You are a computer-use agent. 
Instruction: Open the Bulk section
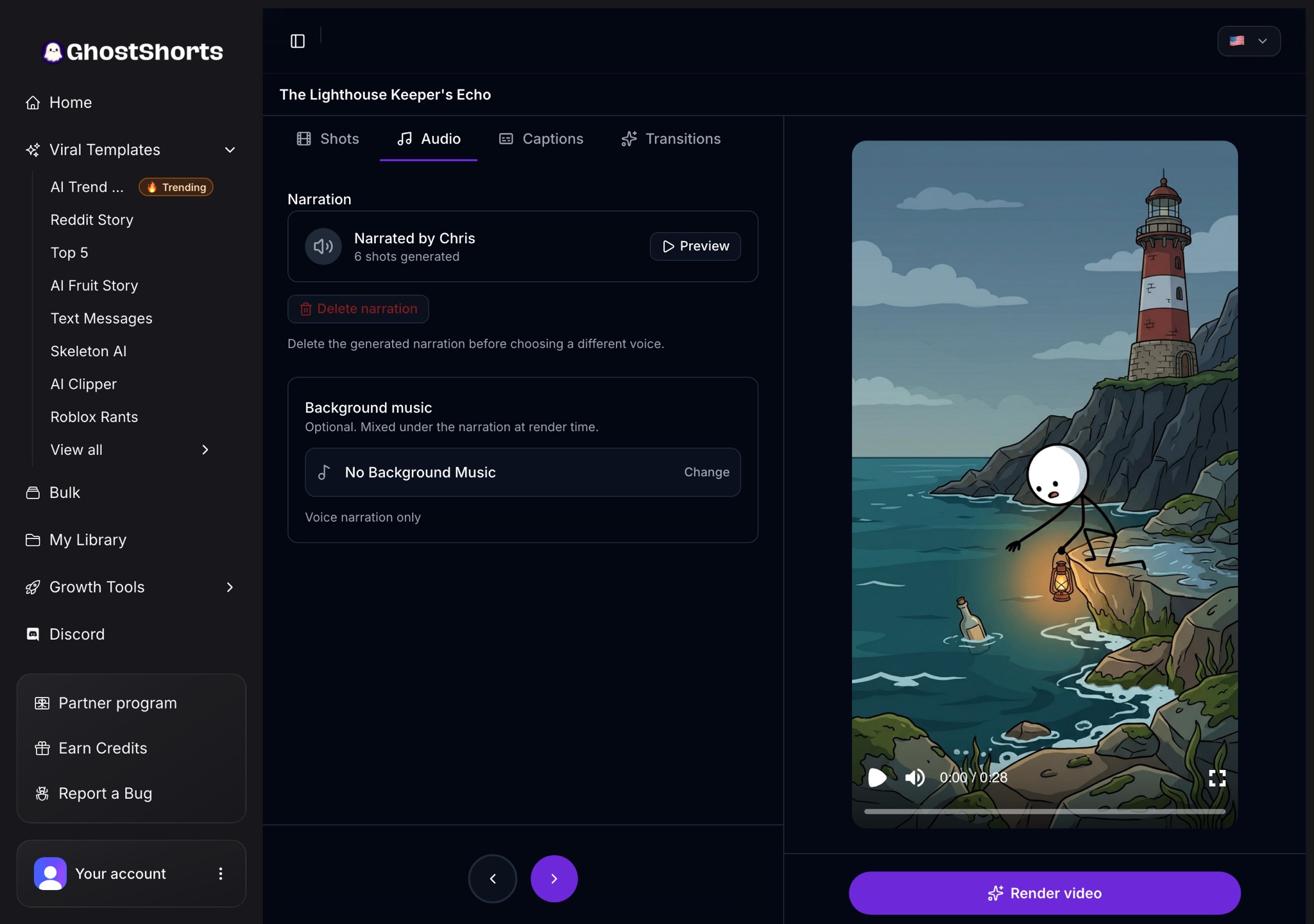pyautogui.click(x=53, y=493)
